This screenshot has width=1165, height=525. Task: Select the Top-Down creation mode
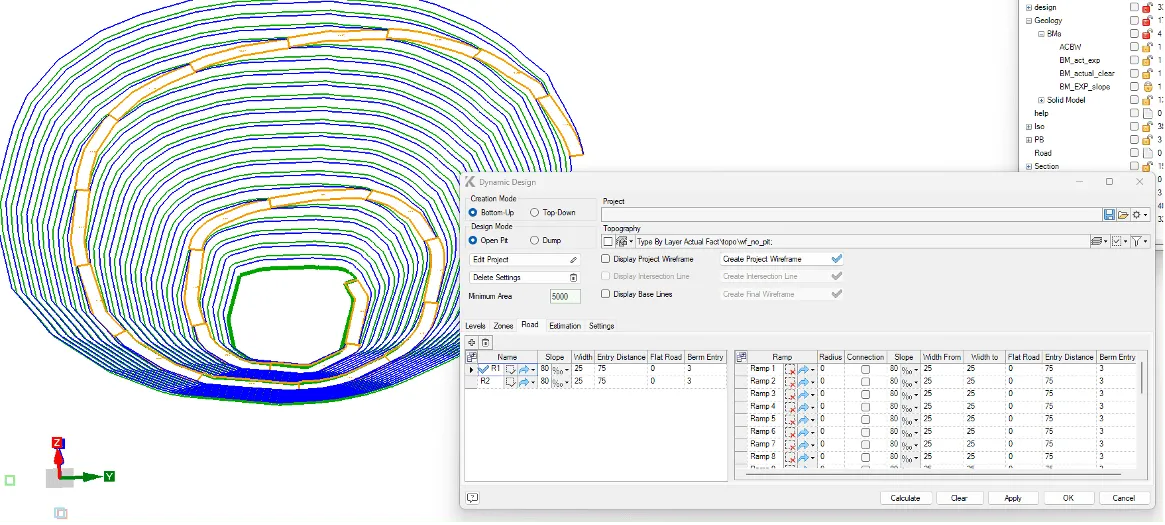[x=534, y=212]
